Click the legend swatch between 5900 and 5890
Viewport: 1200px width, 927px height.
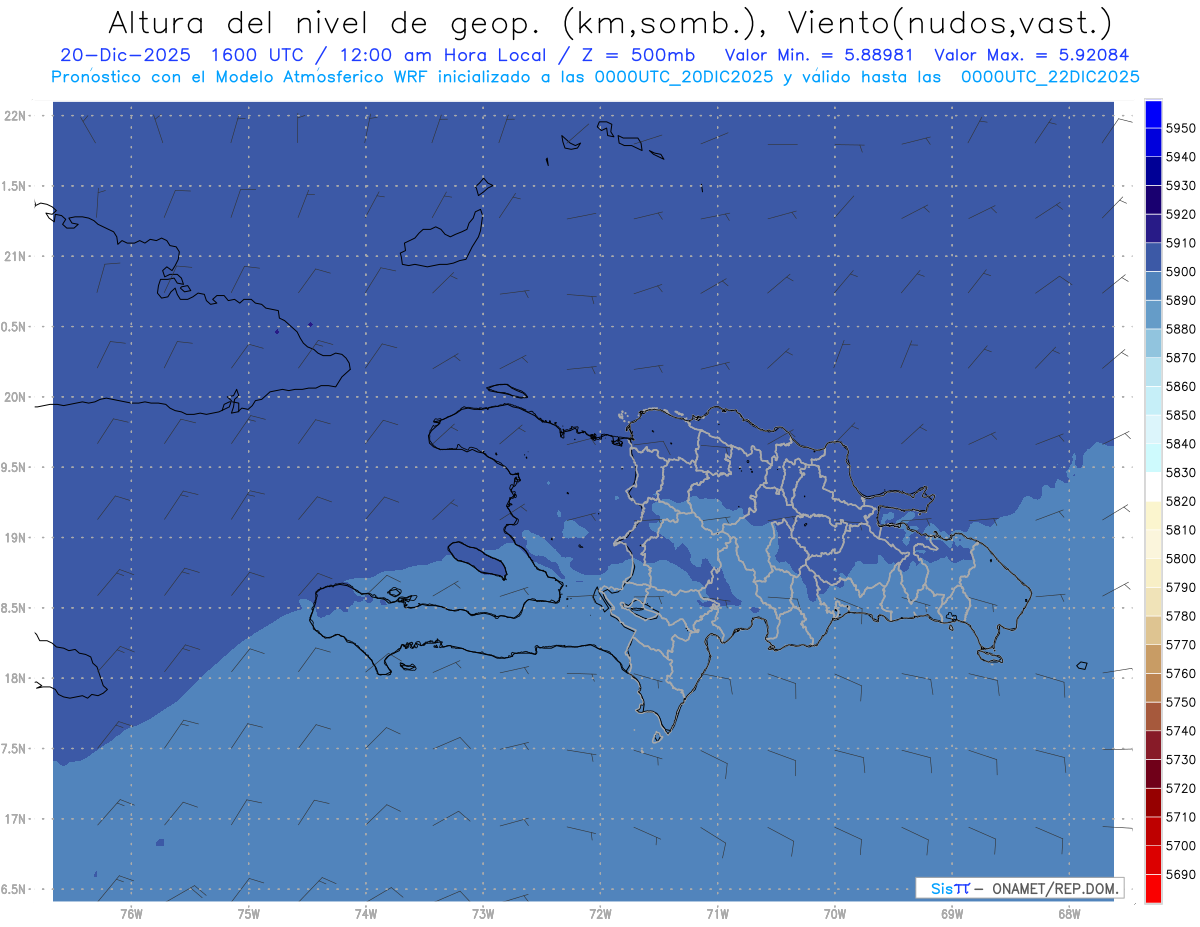1153,286
